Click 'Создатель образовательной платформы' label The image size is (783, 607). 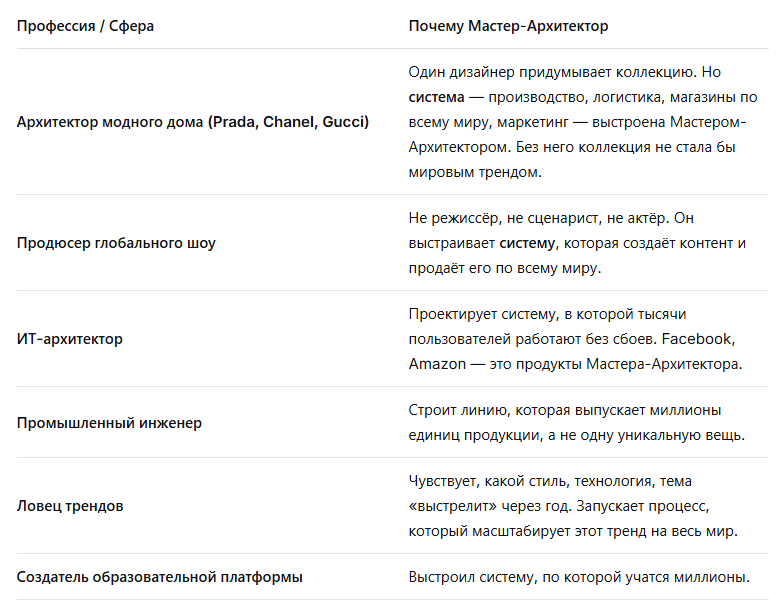click(160, 577)
